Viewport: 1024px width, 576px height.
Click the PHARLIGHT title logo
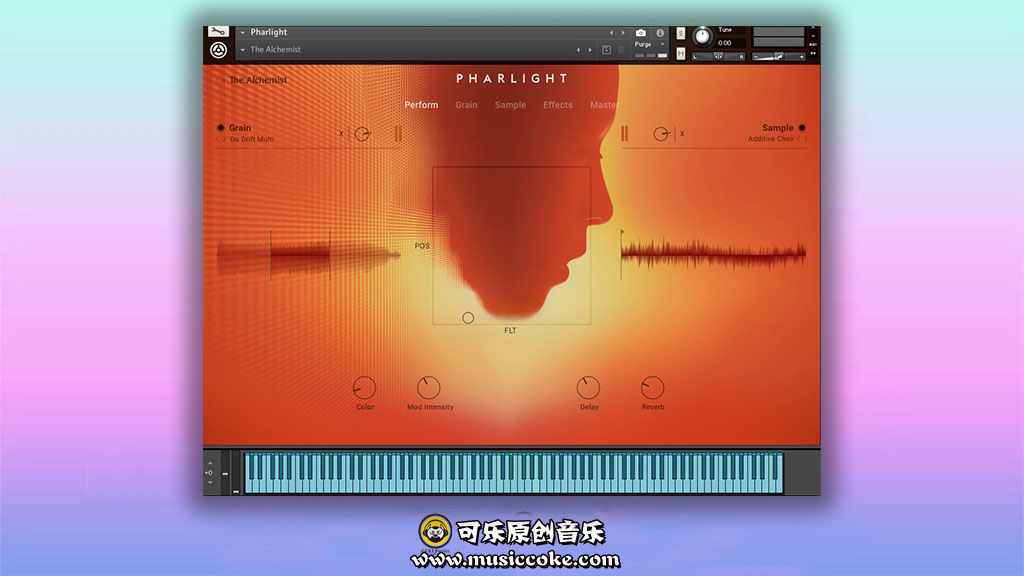512,79
